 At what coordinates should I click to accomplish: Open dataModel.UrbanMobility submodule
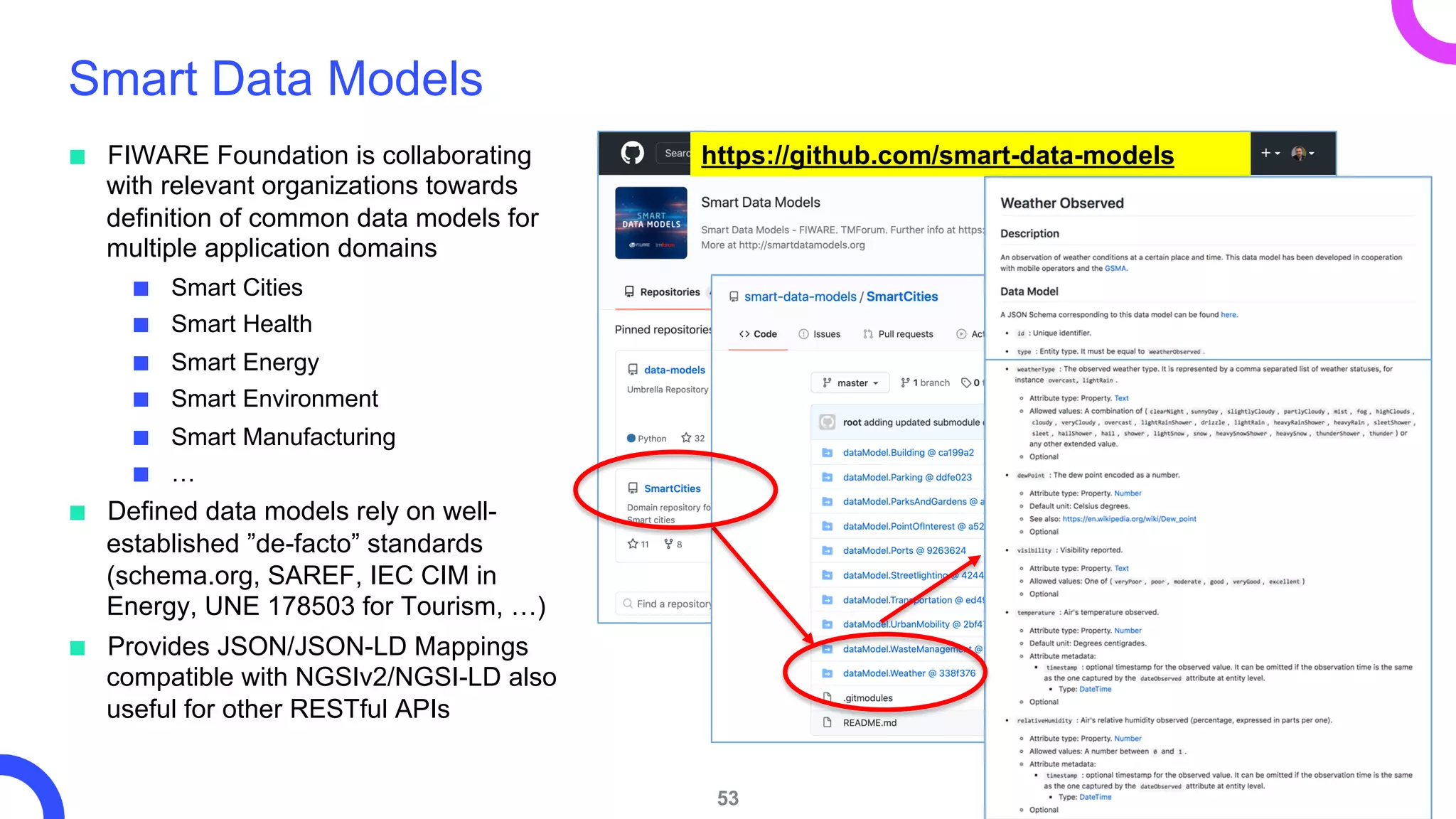pyautogui.click(x=913, y=625)
